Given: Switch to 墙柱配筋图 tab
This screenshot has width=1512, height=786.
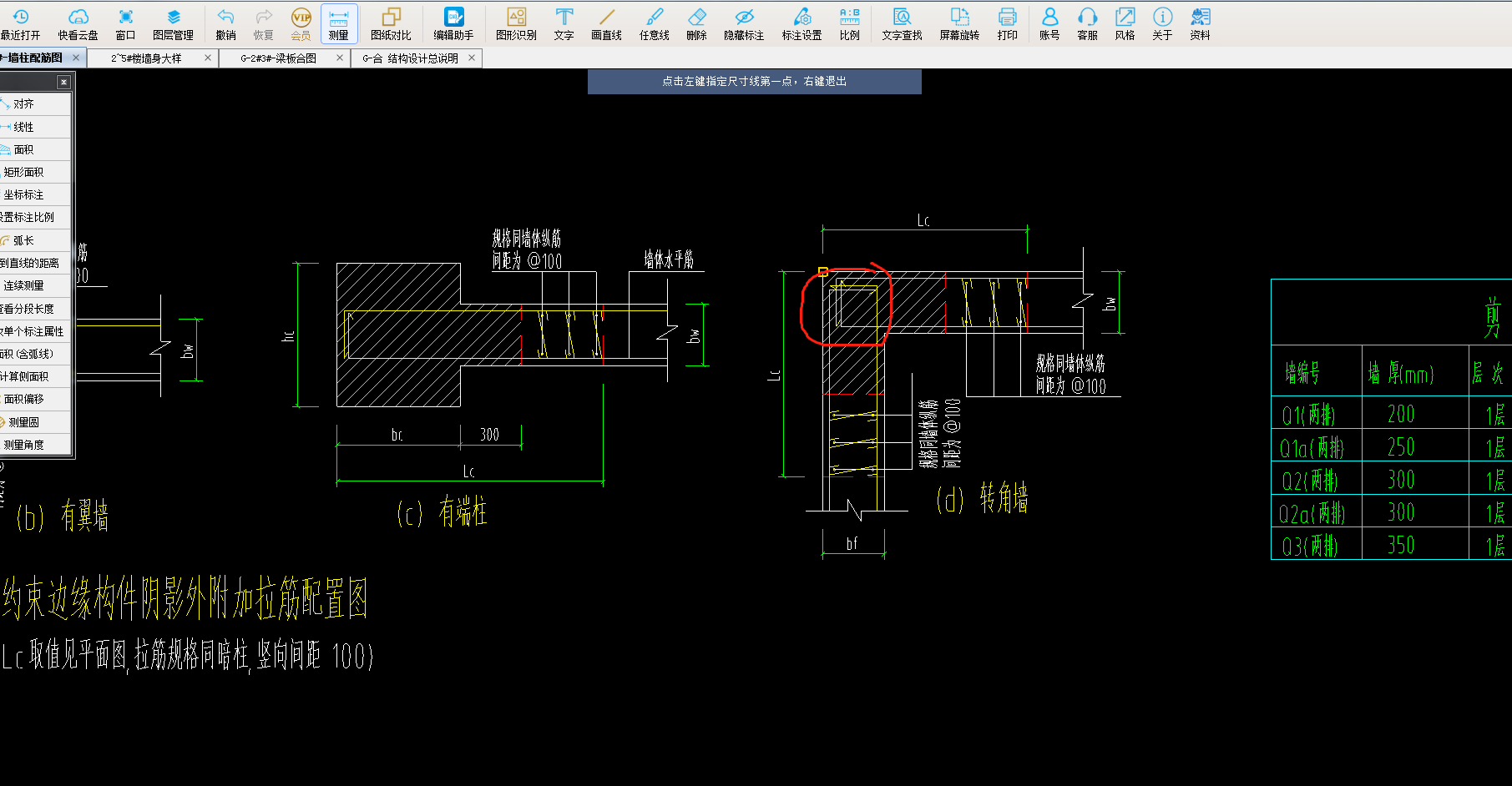Looking at the screenshot, I should [x=33, y=58].
